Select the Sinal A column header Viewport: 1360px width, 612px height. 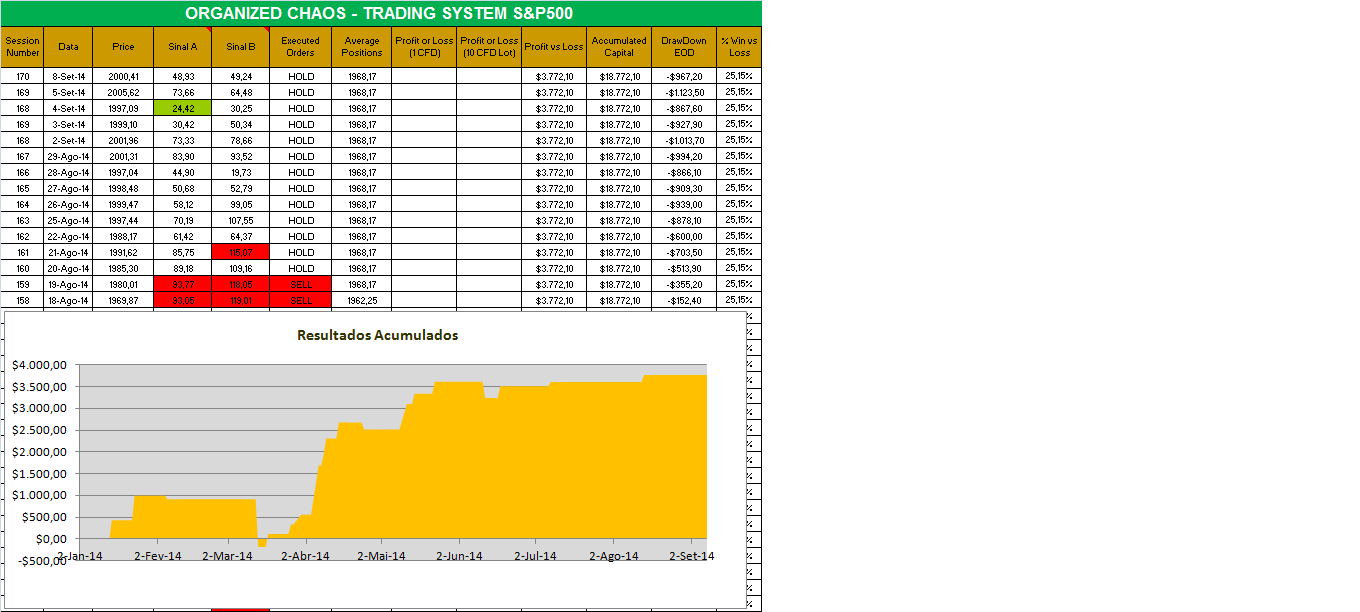coord(183,47)
